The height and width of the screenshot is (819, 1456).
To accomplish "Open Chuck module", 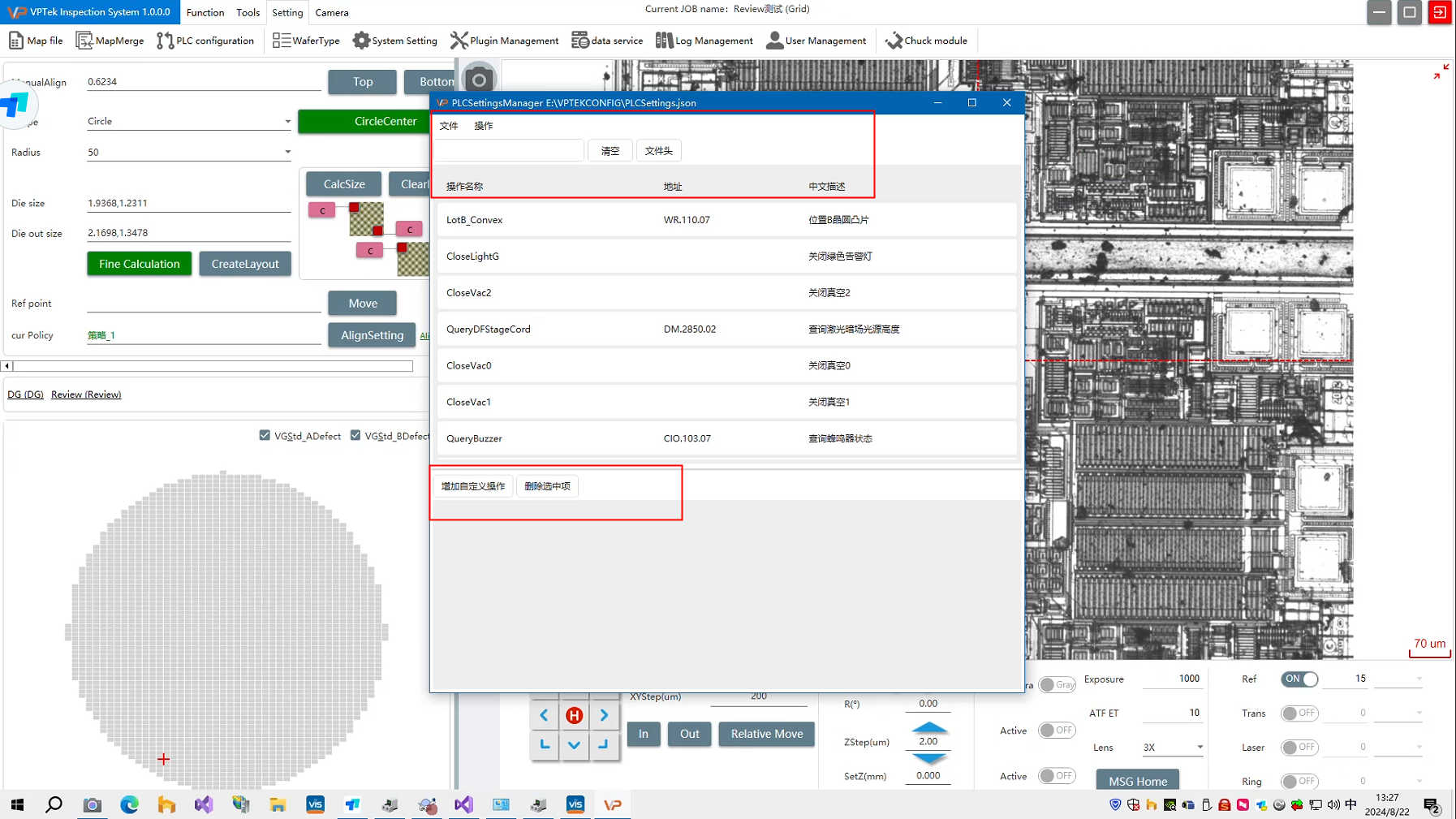I will [926, 41].
